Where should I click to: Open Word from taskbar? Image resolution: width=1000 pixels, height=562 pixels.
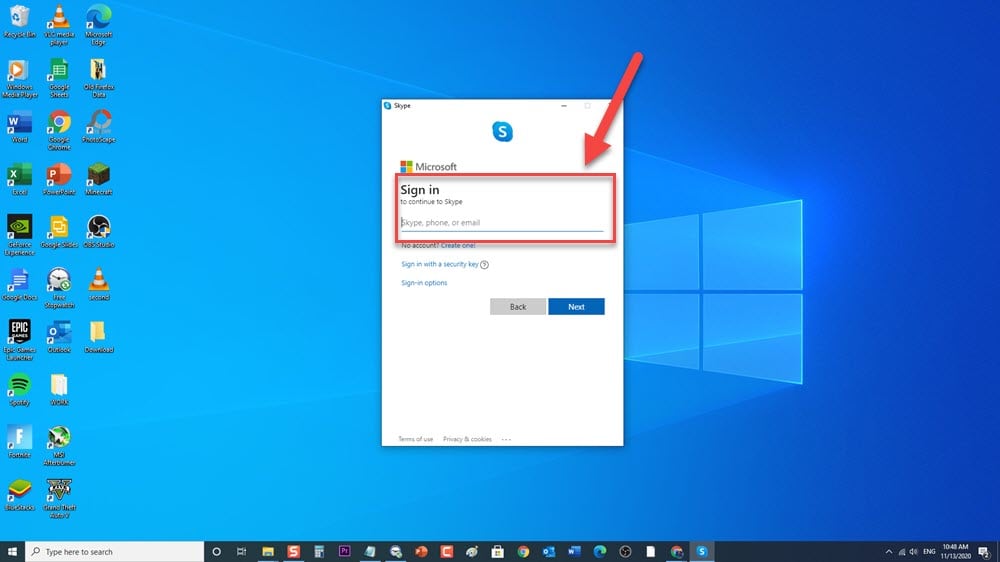pos(574,552)
